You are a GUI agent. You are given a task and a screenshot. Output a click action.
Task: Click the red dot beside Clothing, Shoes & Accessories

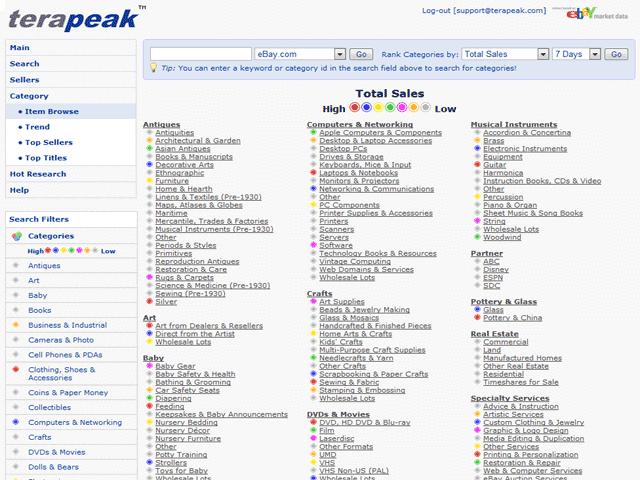coord(16,369)
